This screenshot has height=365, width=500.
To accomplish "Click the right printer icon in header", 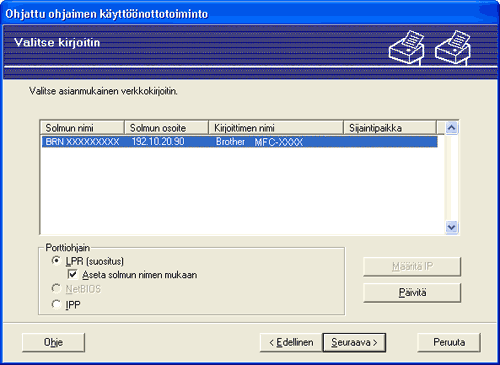I will click(453, 47).
